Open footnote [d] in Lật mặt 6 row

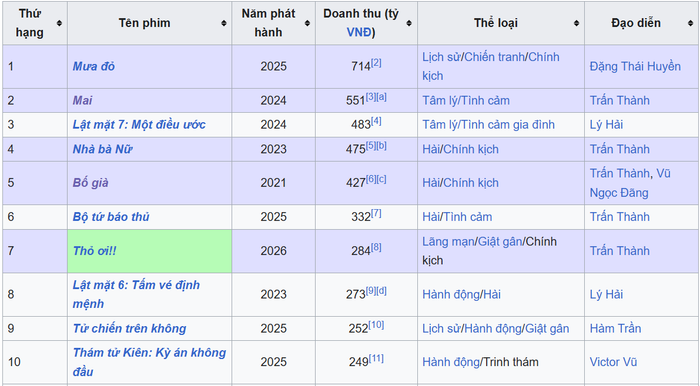tap(382, 291)
